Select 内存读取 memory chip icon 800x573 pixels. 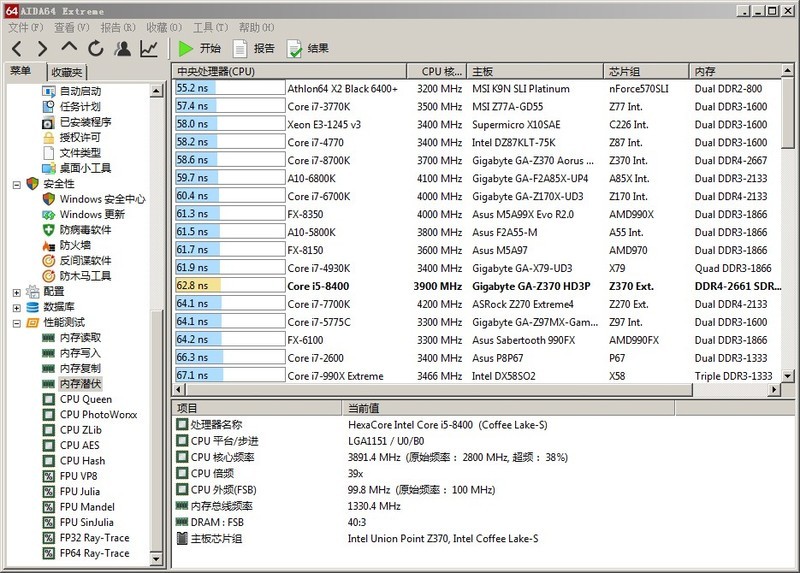click(48, 338)
